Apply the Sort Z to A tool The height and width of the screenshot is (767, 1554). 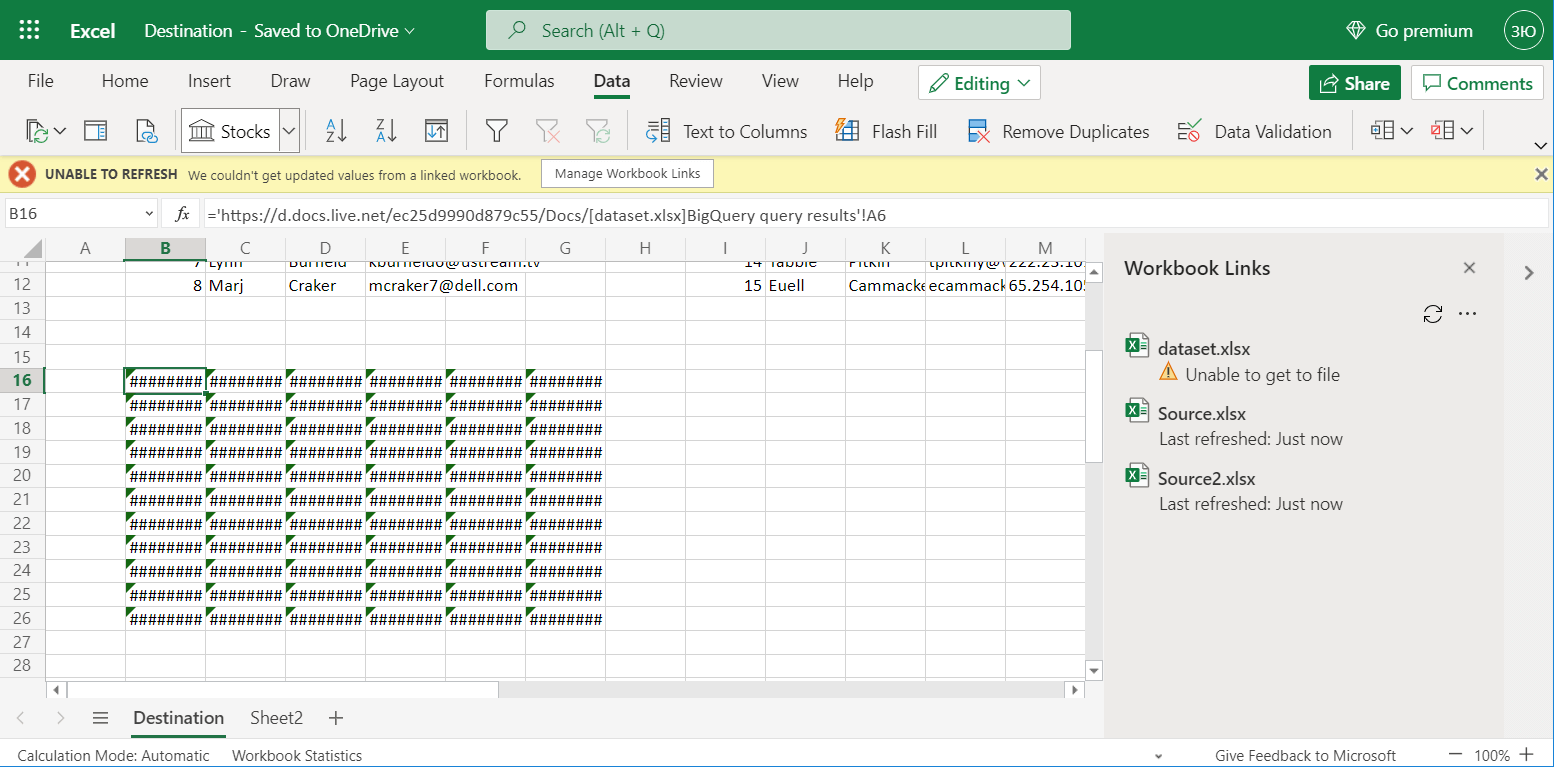[385, 130]
